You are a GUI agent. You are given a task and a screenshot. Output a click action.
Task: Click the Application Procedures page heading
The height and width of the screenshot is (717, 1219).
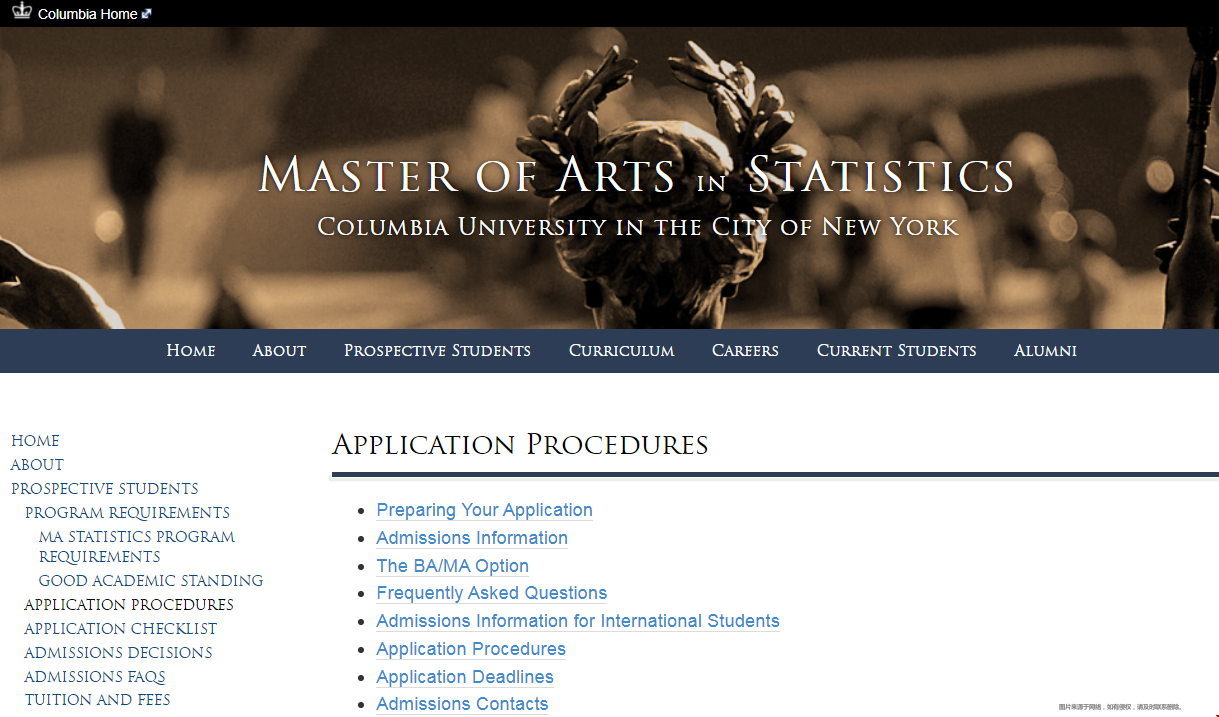[520, 445]
